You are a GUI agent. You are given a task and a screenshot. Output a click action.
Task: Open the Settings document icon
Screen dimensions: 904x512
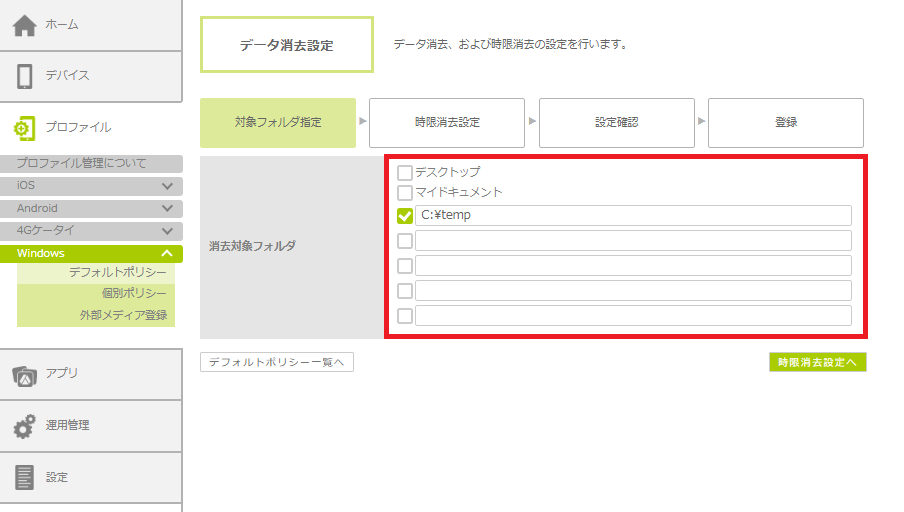pos(25,477)
